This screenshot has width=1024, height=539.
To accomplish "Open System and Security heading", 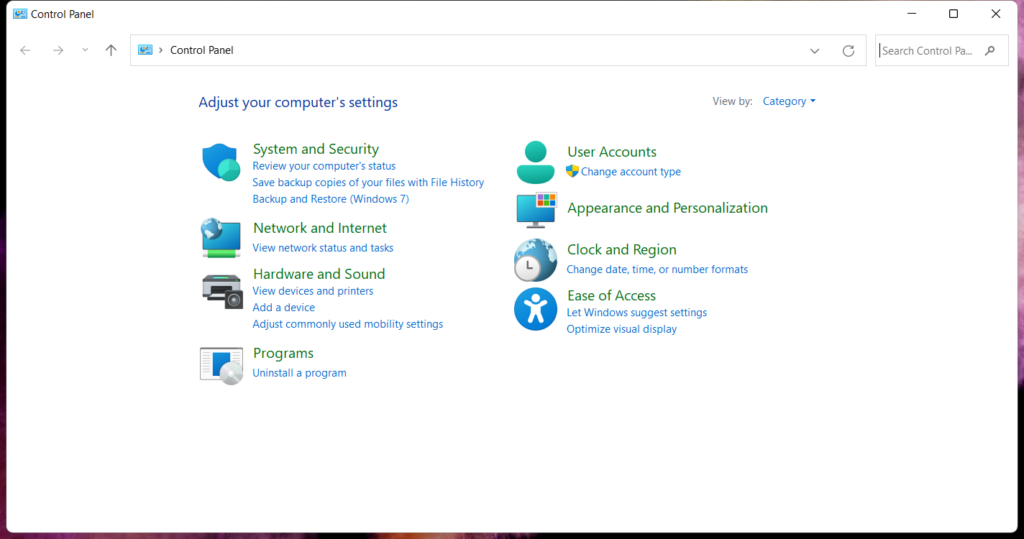I will 315,149.
